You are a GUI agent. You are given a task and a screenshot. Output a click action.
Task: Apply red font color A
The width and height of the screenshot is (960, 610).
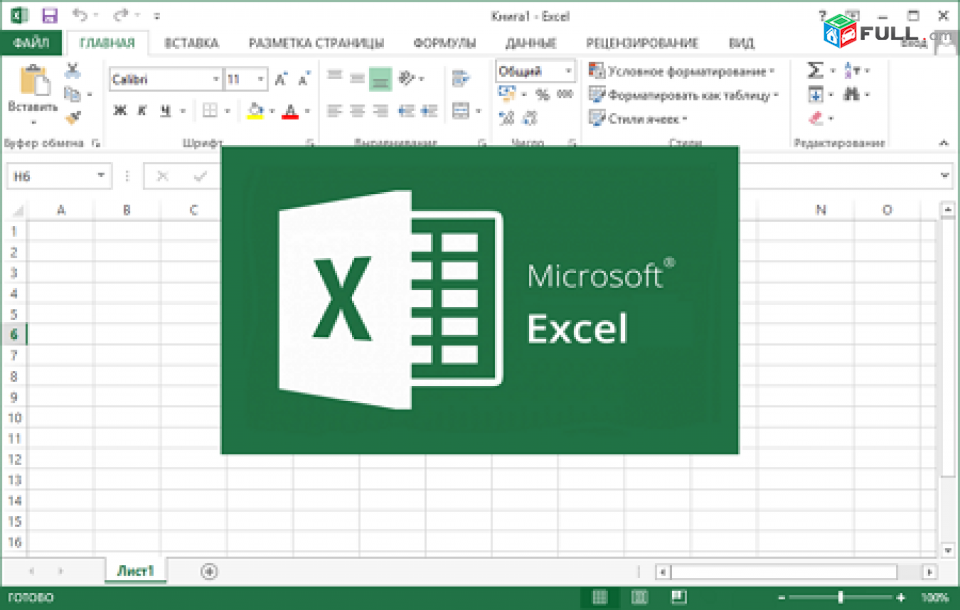click(x=290, y=111)
